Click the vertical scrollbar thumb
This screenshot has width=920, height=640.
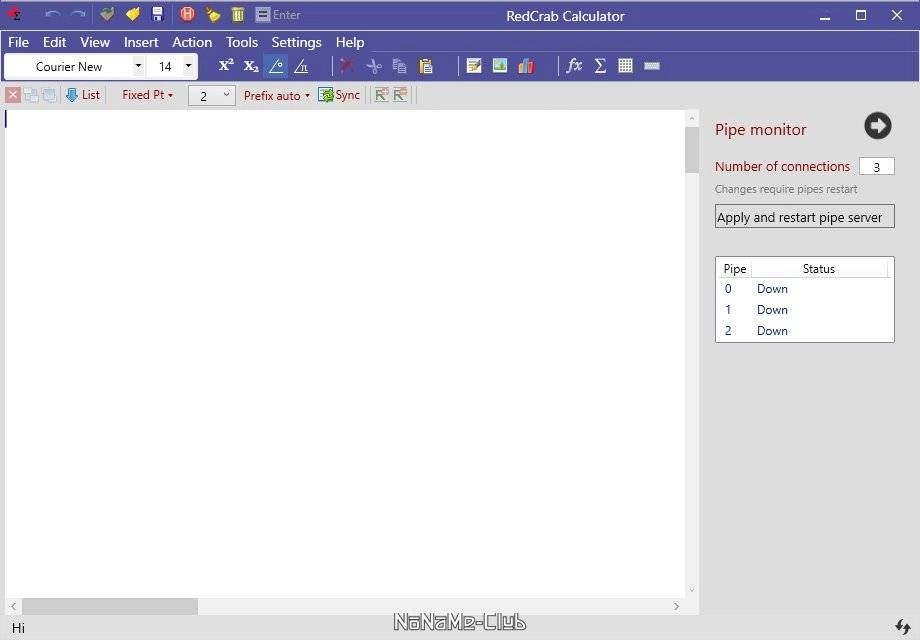691,150
